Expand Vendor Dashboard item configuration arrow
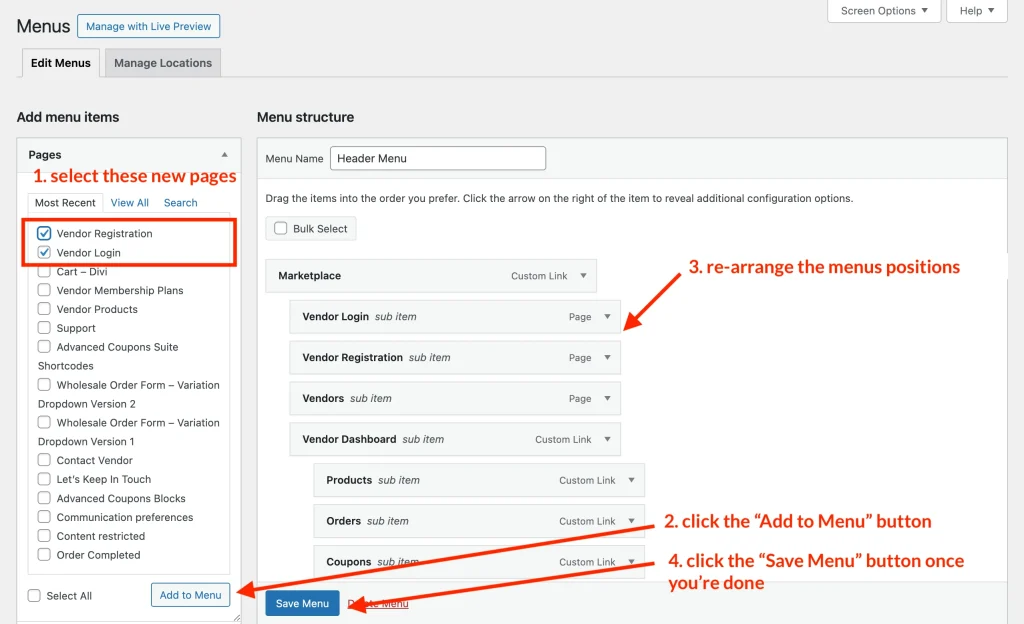The width and height of the screenshot is (1024, 624). [607, 439]
